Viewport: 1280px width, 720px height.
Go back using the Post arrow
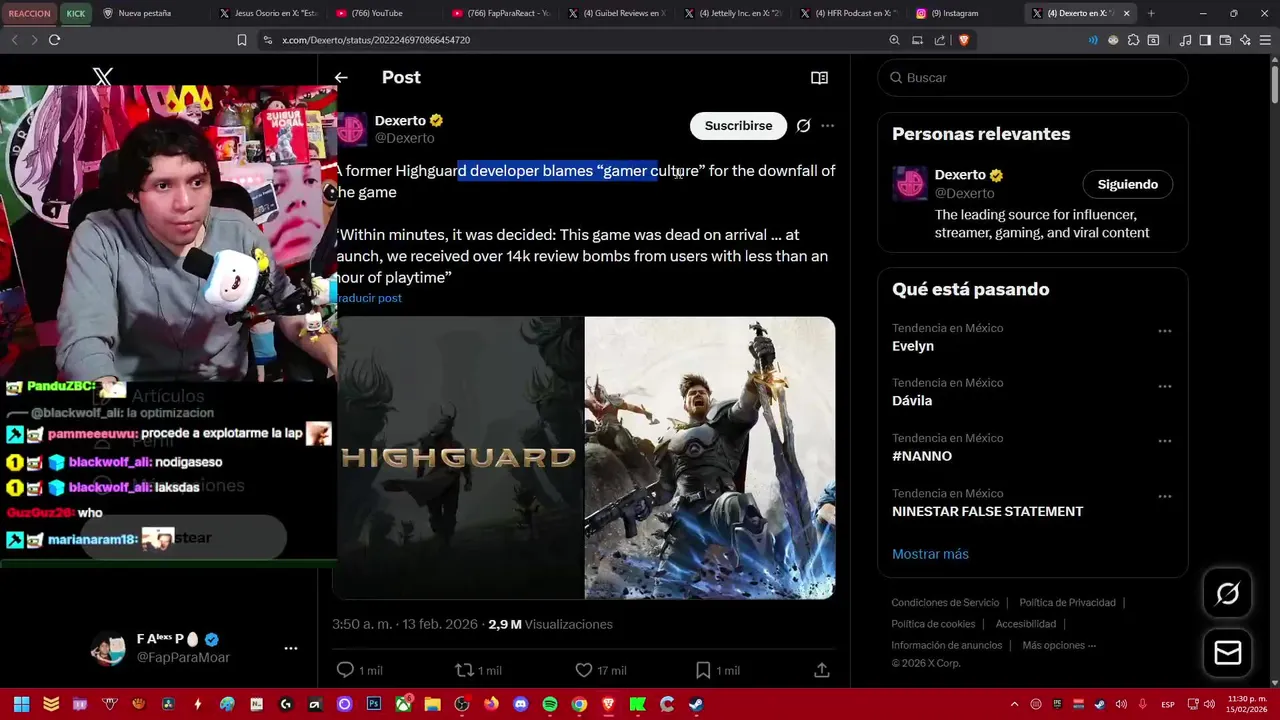click(x=341, y=77)
